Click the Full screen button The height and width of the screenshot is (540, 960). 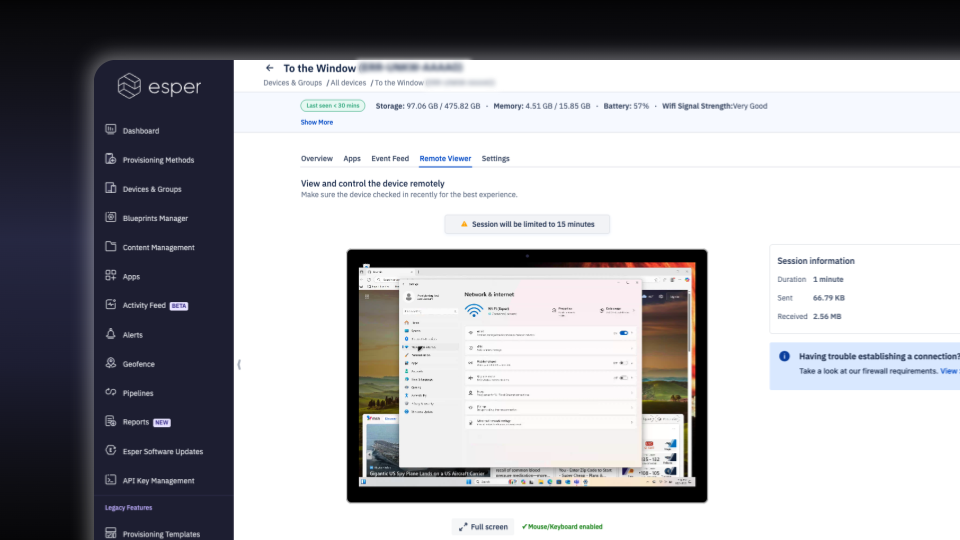(483, 527)
